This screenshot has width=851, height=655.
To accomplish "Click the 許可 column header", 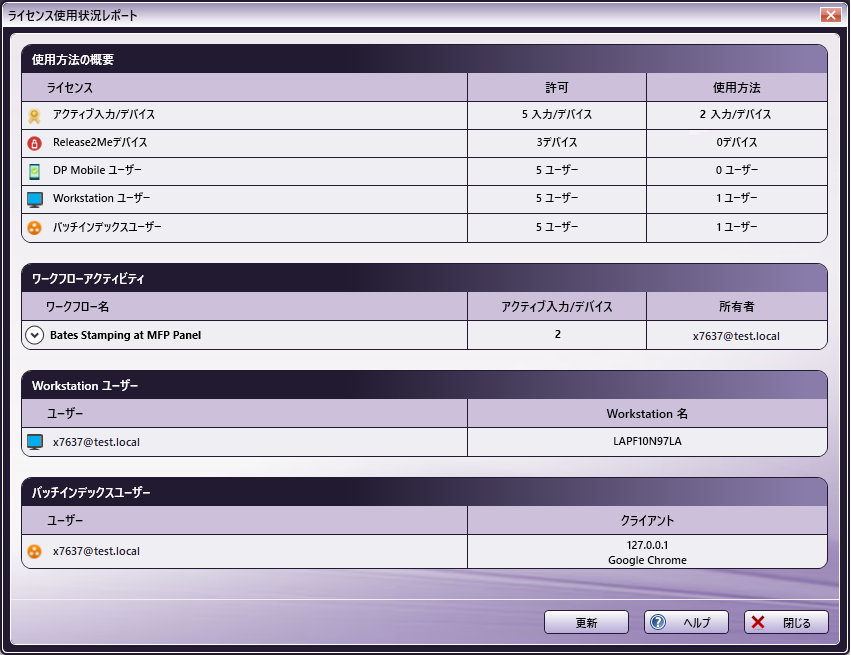I will [557, 88].
